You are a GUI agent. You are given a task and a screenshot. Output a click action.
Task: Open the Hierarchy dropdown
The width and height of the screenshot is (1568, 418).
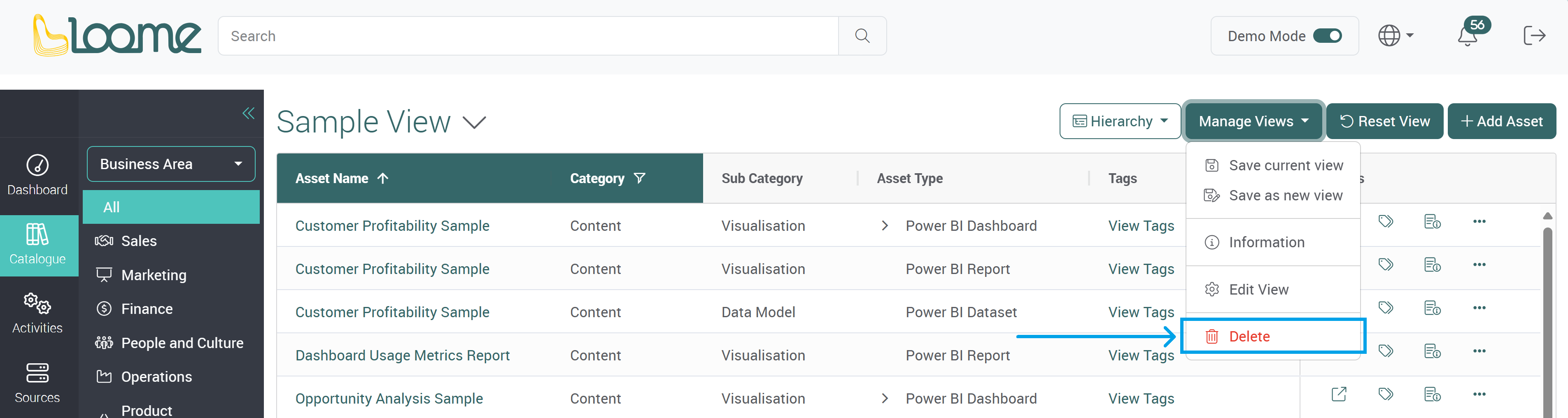[x=1120, y=121]
